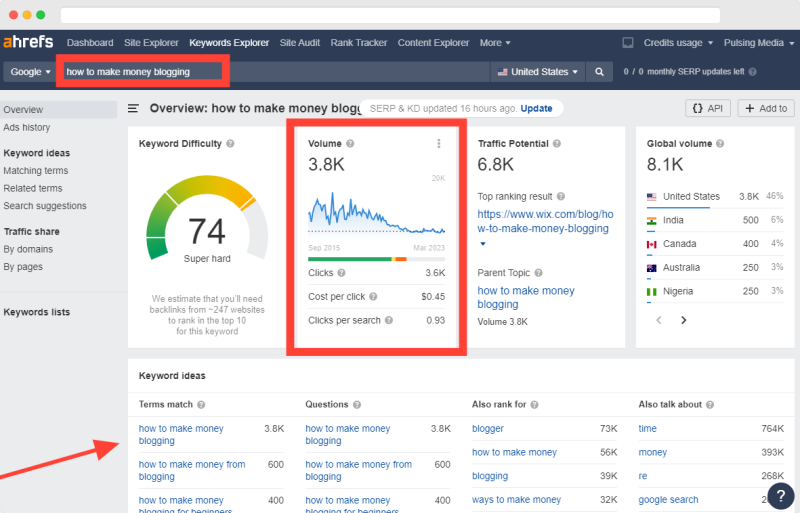Click Cost per click help icon
Image resolution: width=800 pixels, height=513 pixels.
(x=373, y=297)
